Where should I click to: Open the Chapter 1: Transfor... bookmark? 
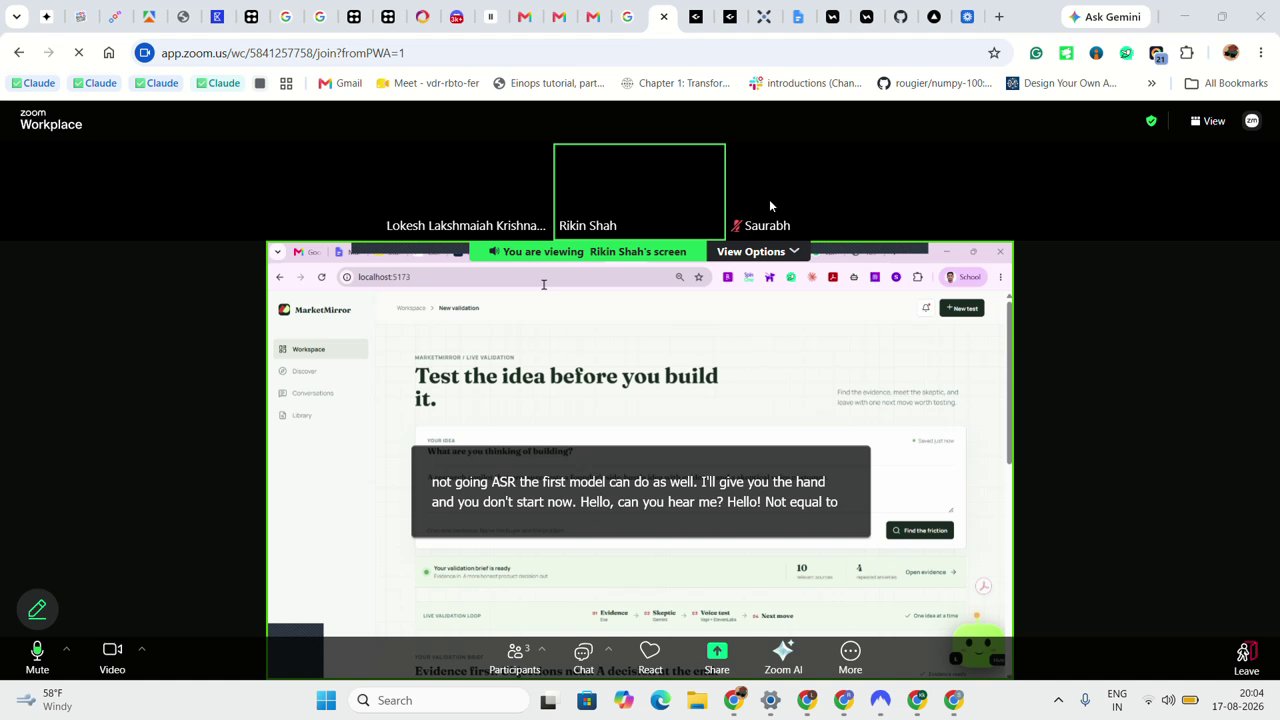coord(675,83)
